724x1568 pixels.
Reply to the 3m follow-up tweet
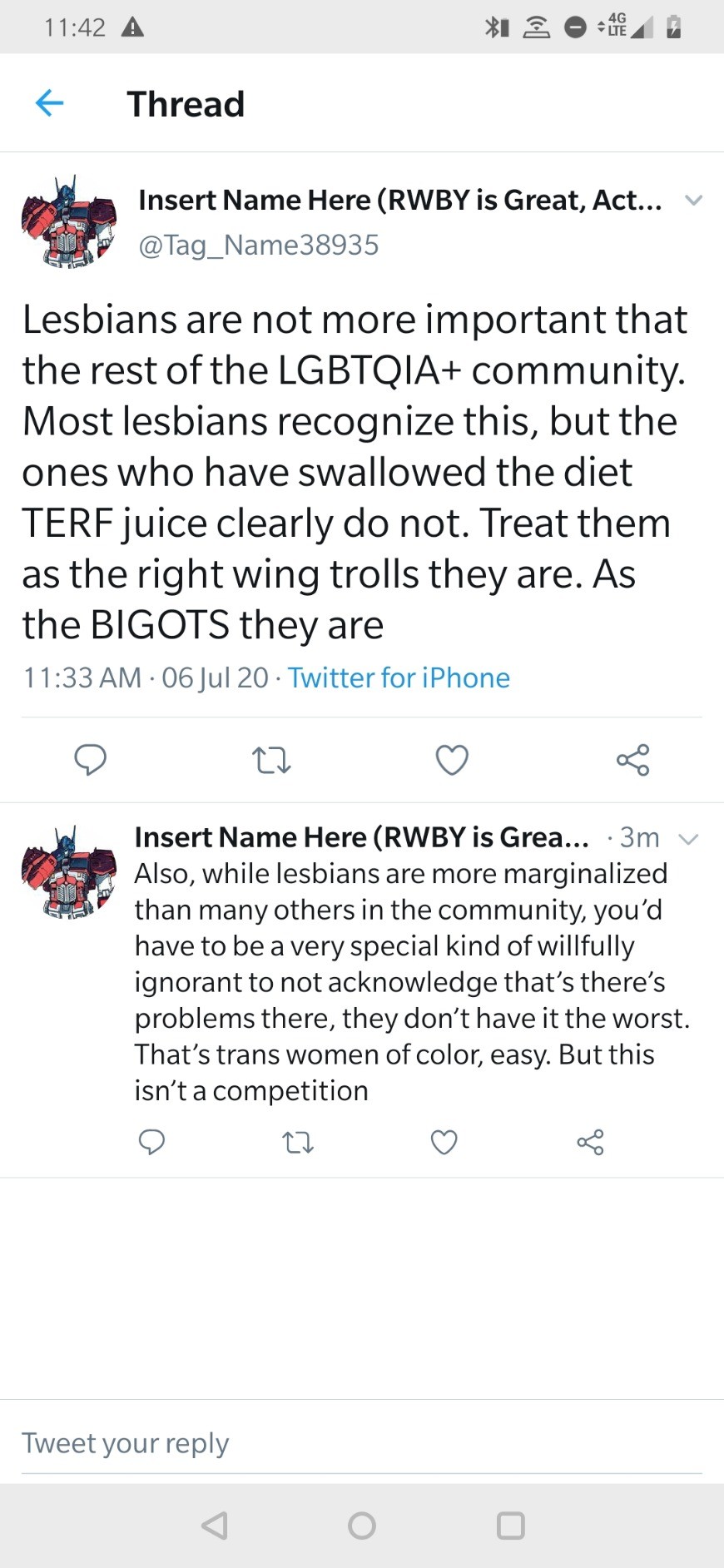tap(151, 1142)
